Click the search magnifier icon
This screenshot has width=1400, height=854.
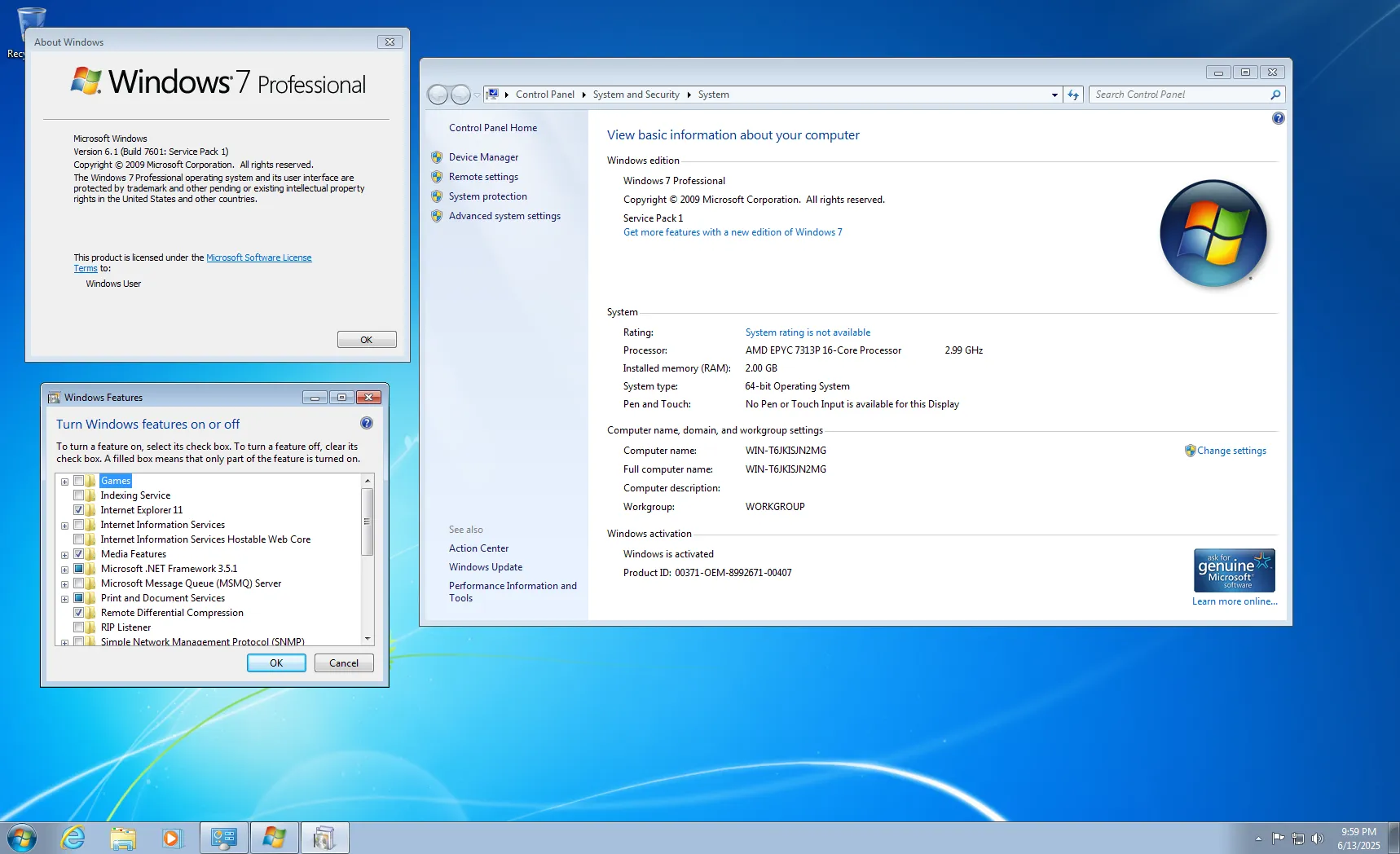[x=1275, y=95]
